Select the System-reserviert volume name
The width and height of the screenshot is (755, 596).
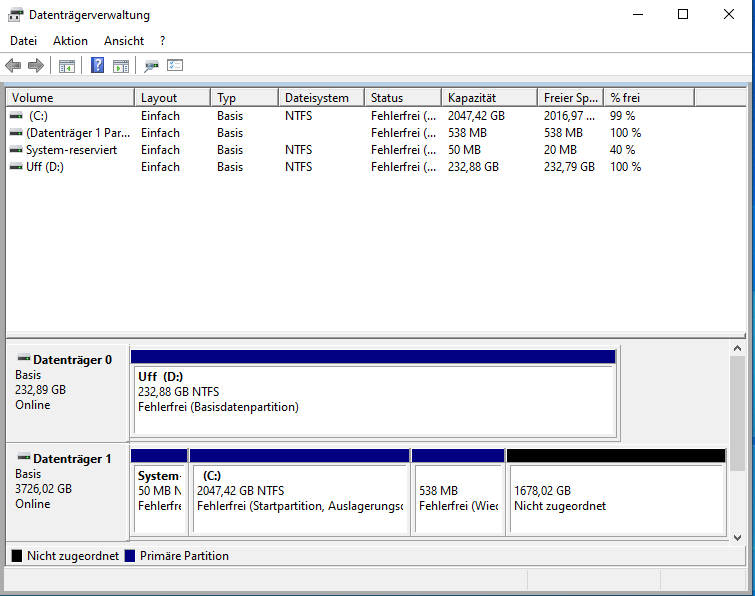tap(71, 150)
